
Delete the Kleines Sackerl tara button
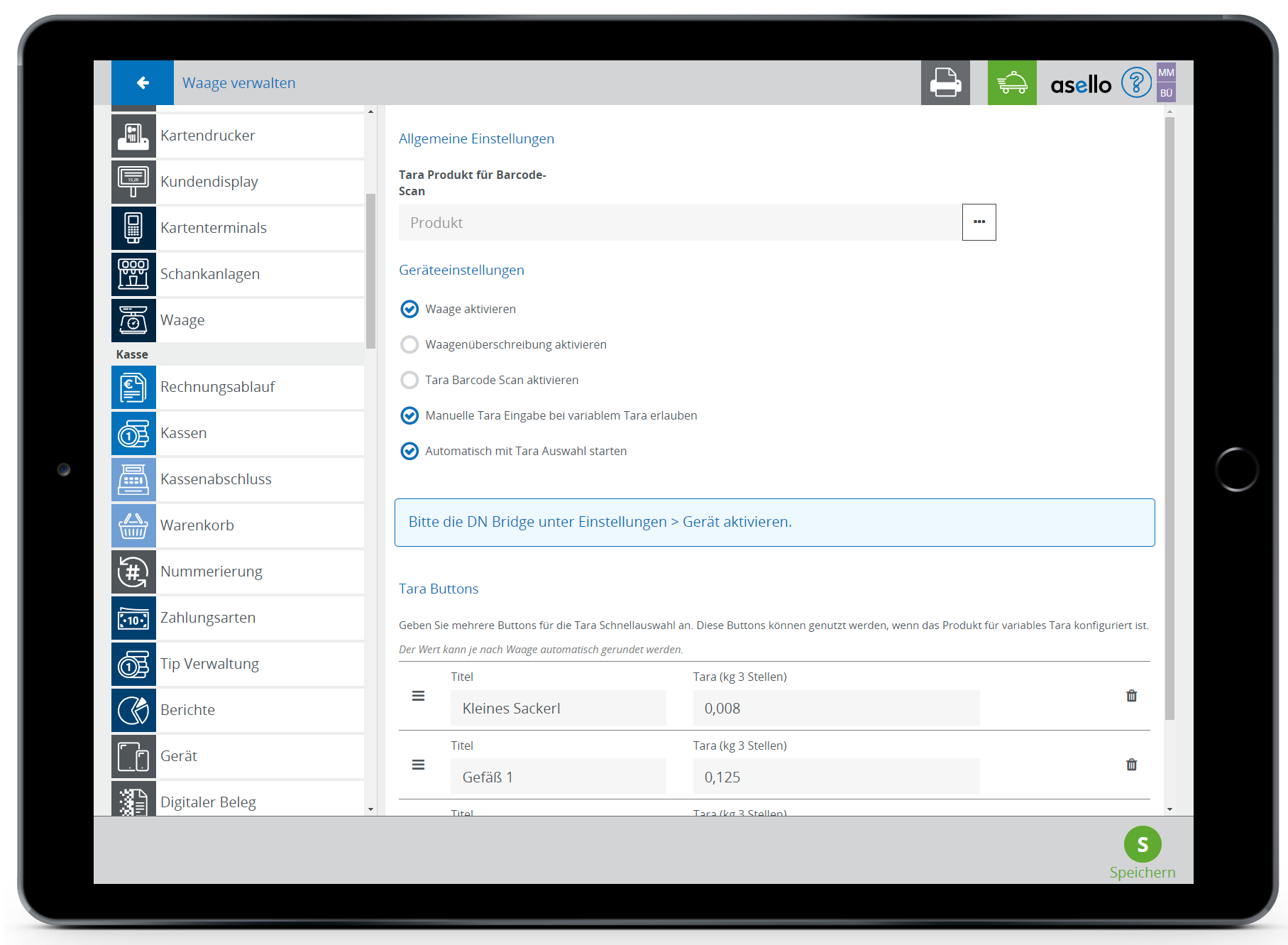[x=1131, y=696]
